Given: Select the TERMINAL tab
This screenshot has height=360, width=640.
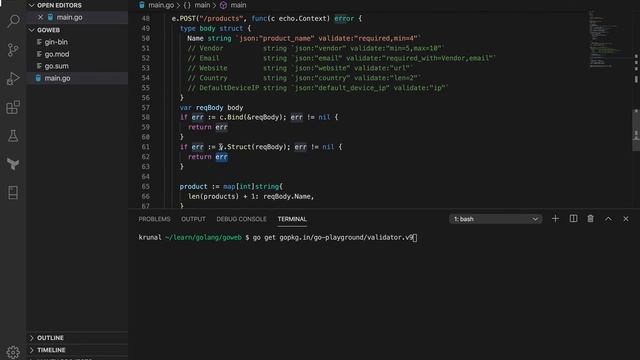Looking at the screenshot, I should tap(292, 219).
